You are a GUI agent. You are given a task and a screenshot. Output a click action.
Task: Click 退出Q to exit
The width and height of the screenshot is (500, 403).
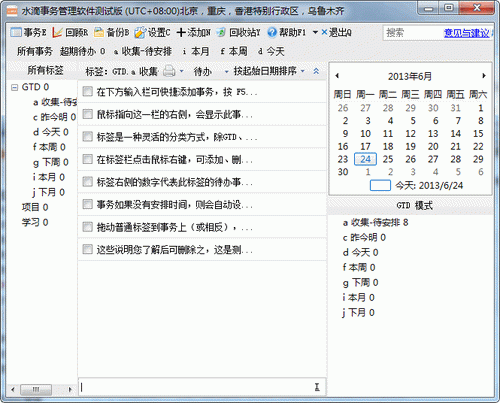tap(337, 32)
